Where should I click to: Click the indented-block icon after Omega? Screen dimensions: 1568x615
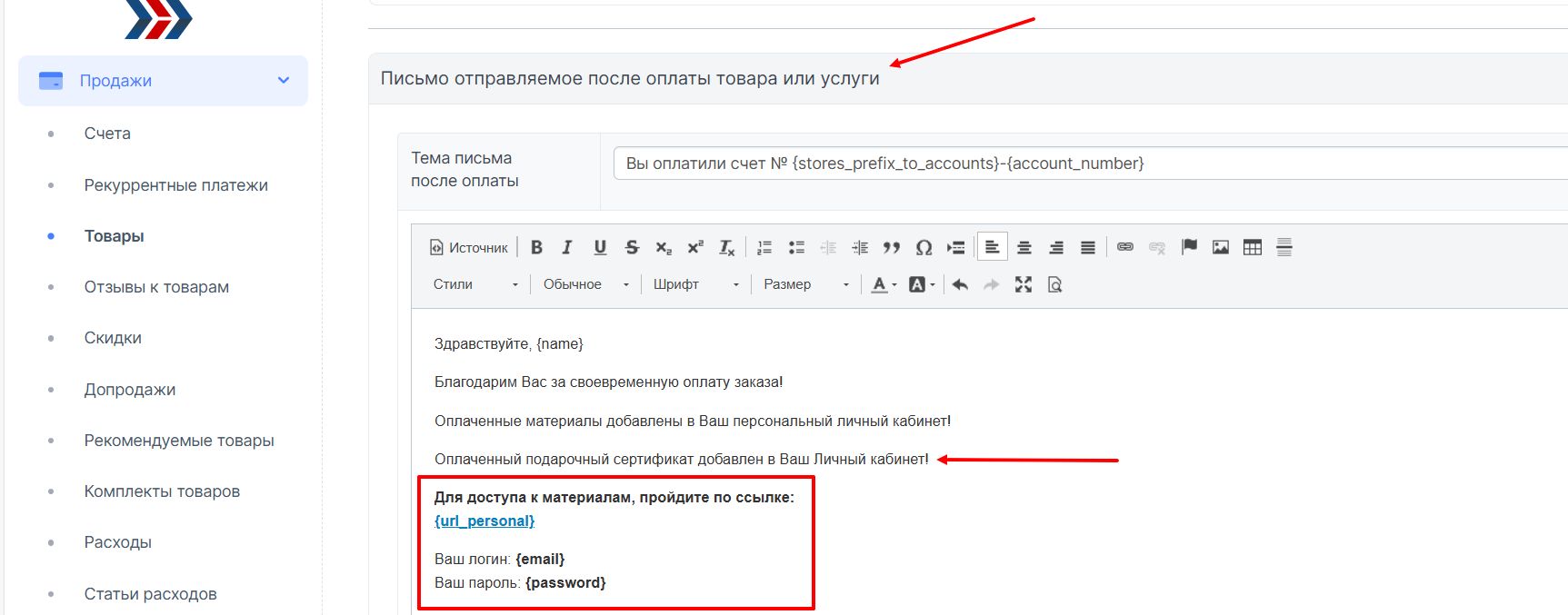(955, 247)
